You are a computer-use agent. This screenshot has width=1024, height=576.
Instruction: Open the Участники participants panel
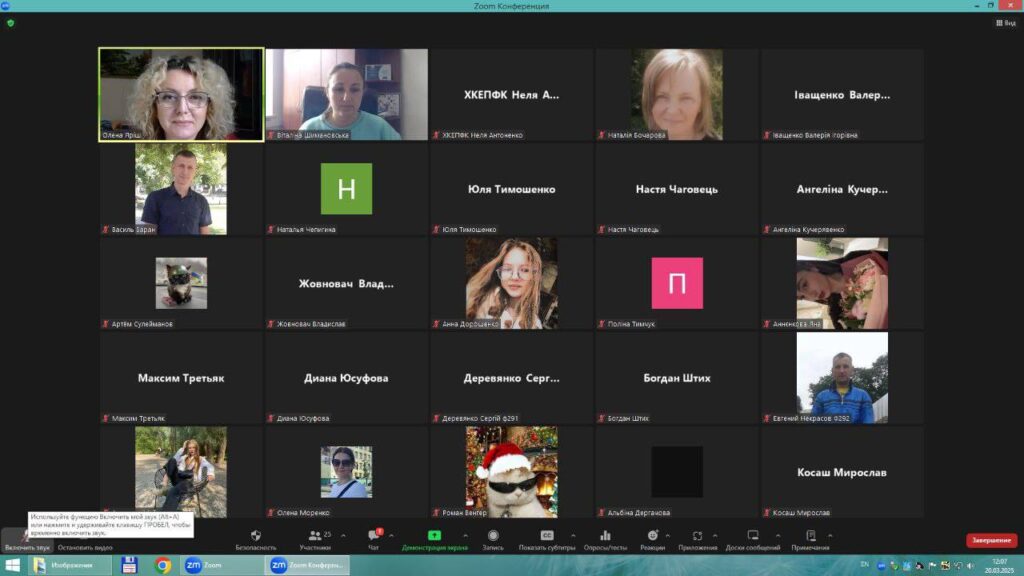click(315, 540)
